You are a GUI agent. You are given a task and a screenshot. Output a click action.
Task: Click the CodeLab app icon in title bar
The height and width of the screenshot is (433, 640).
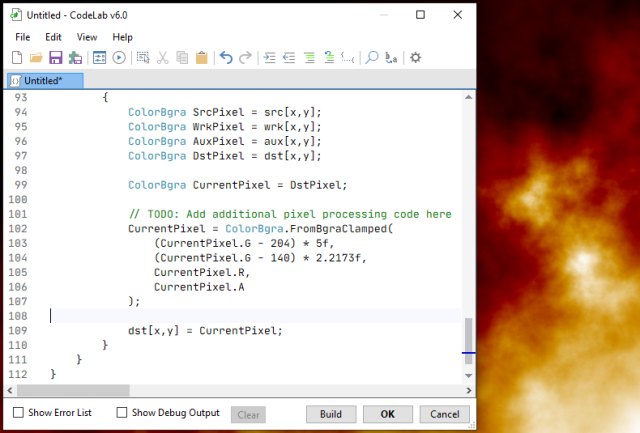click(16, 15)
